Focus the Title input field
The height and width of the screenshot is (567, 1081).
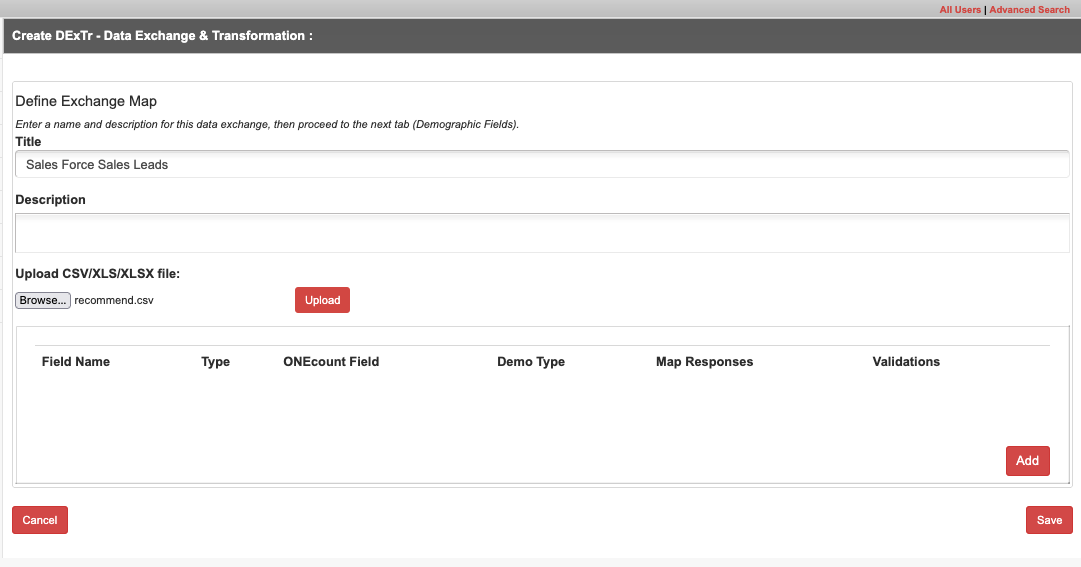[x=542, y=164]
